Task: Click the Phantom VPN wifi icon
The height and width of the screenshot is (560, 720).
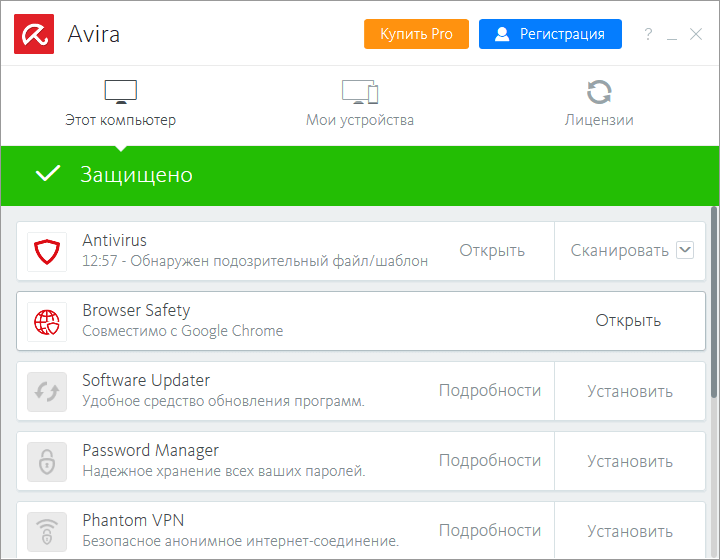Action: 47,530
